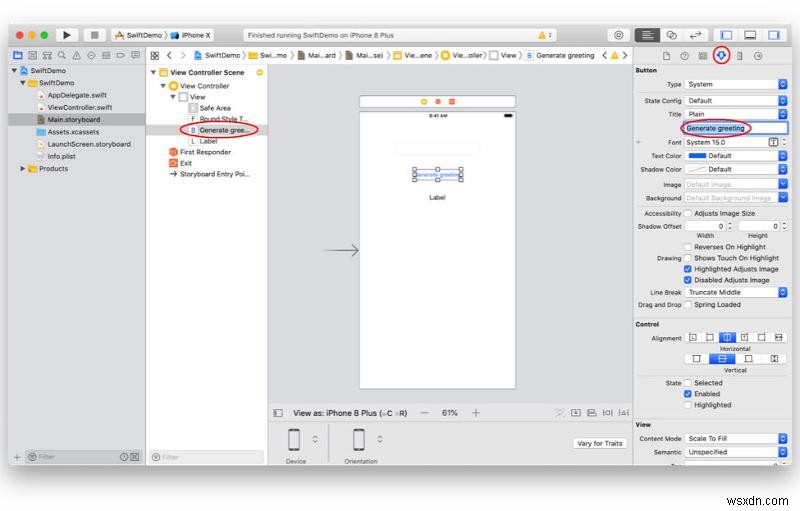Open the Issue navigator warning icon
Image resolution: width=800 pixels, height=511 pixels.
tap(77, 55)
